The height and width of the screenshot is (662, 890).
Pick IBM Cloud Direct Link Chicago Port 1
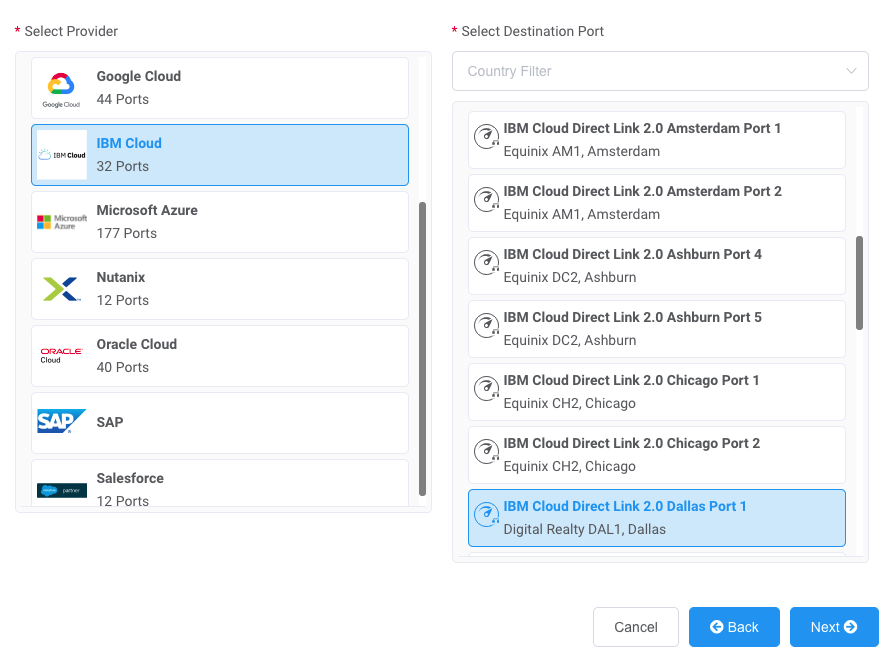(x=656, y=391)
